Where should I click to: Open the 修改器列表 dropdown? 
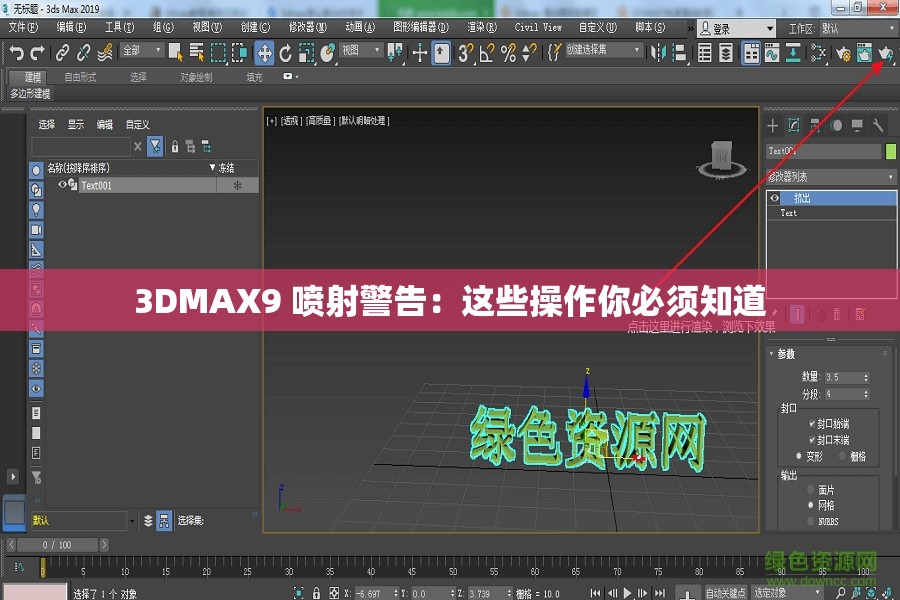tap(831, 177)
